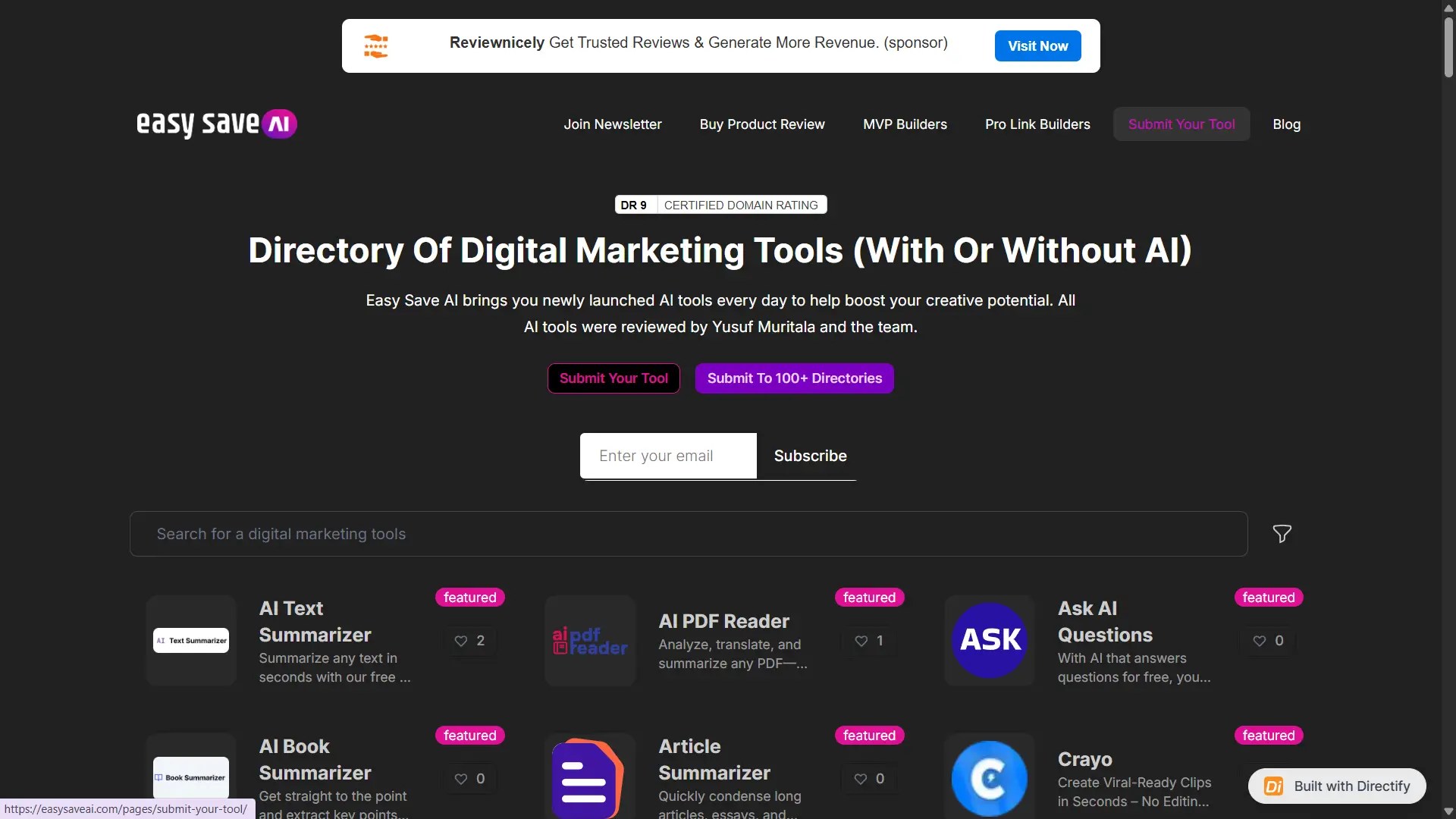Screen dimensions: 1456x819
Task: Click the Easy Save AI logo
Action: point(216,124)
